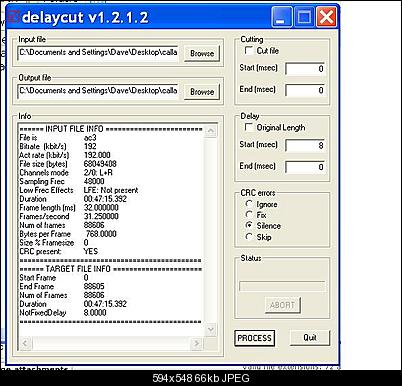Click the ABORT button
402x386 pixels.
283,305
